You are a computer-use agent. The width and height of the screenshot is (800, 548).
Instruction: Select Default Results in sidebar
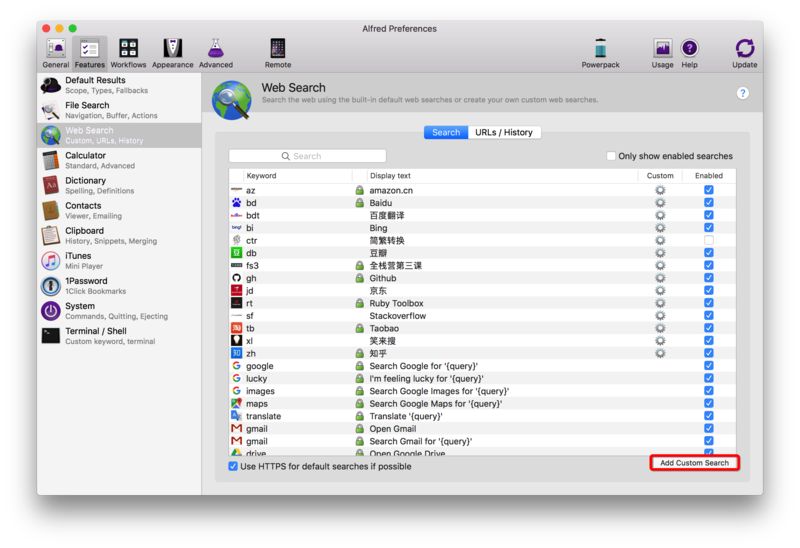click(119, 85)
